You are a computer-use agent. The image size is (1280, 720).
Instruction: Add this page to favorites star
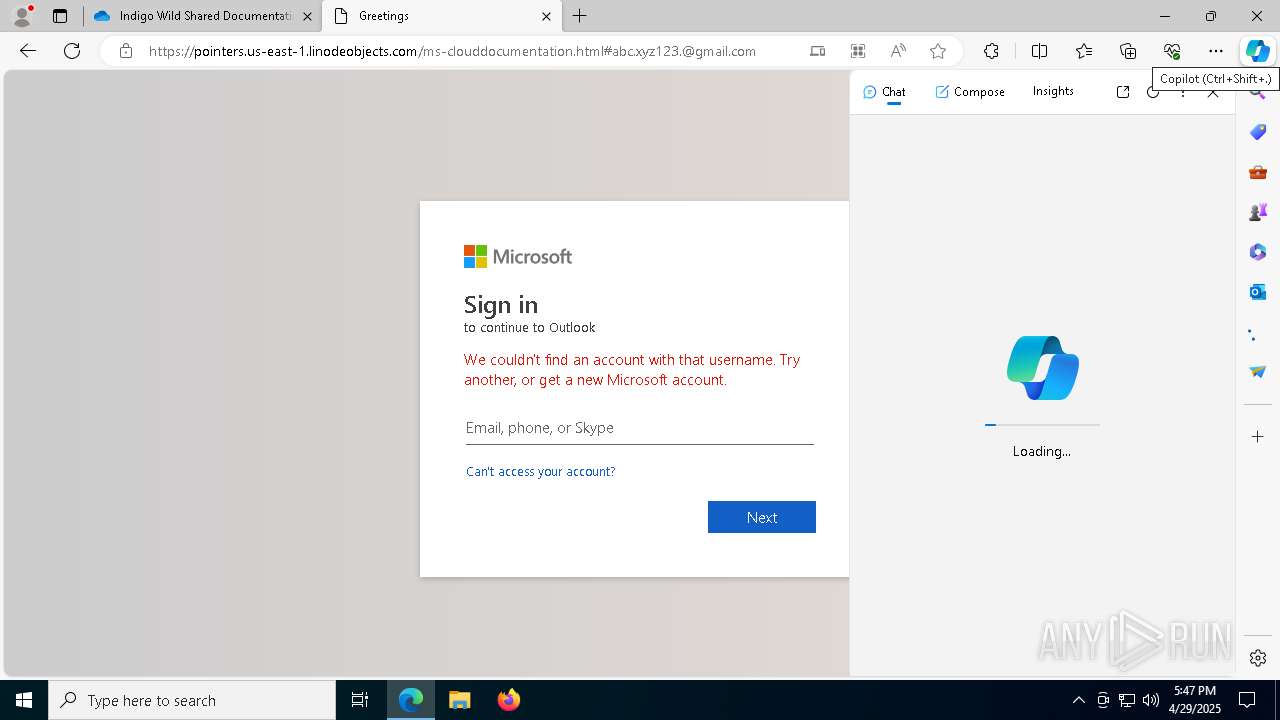point(938,51)
